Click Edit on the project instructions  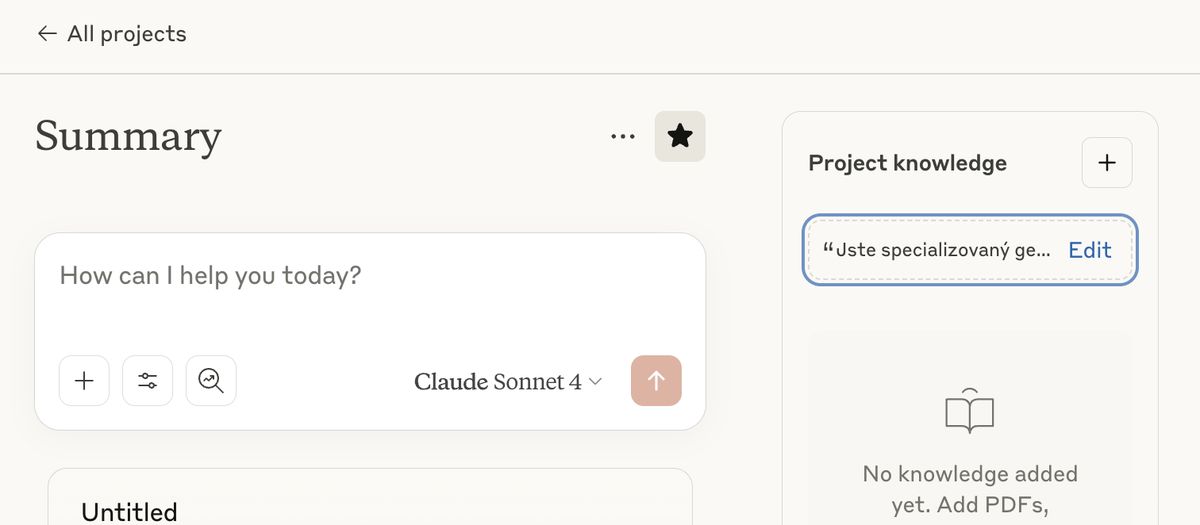(1090, 250)
